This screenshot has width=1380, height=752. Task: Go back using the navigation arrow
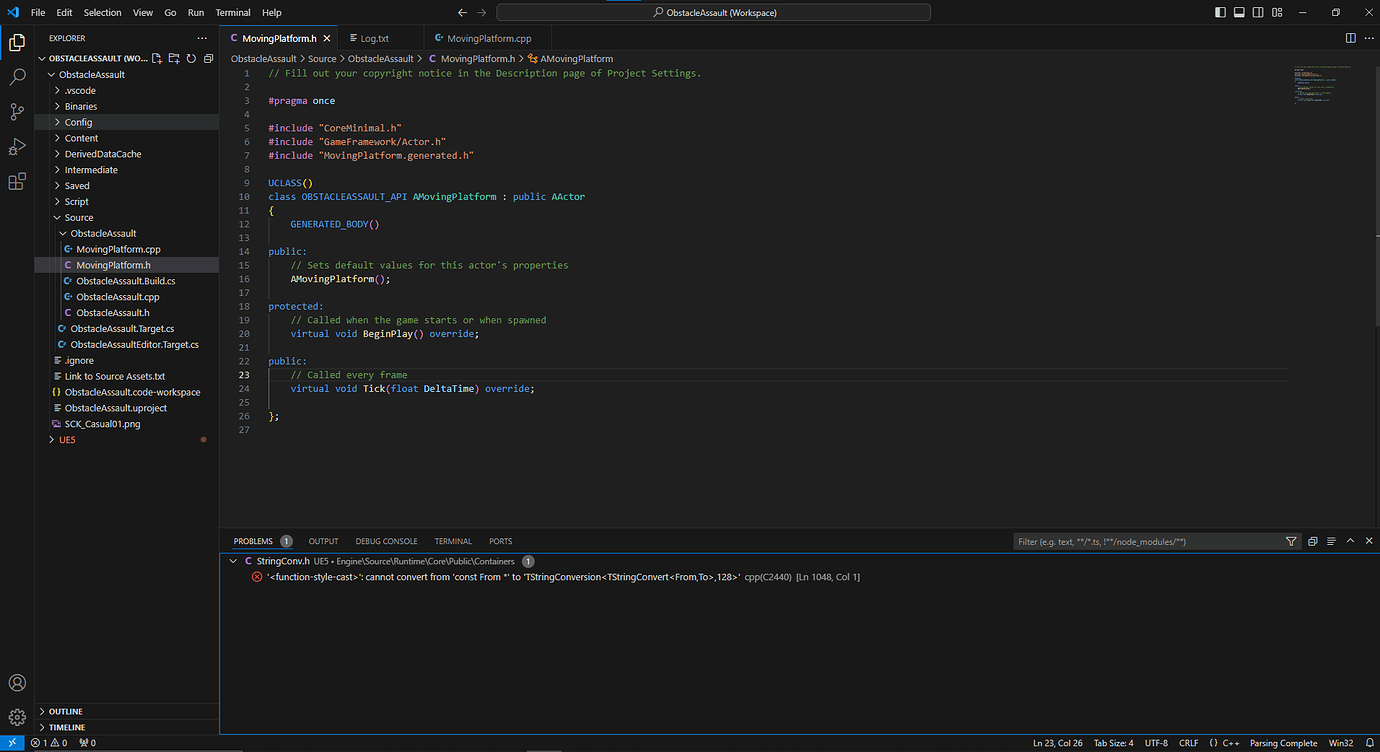point(462,12)
